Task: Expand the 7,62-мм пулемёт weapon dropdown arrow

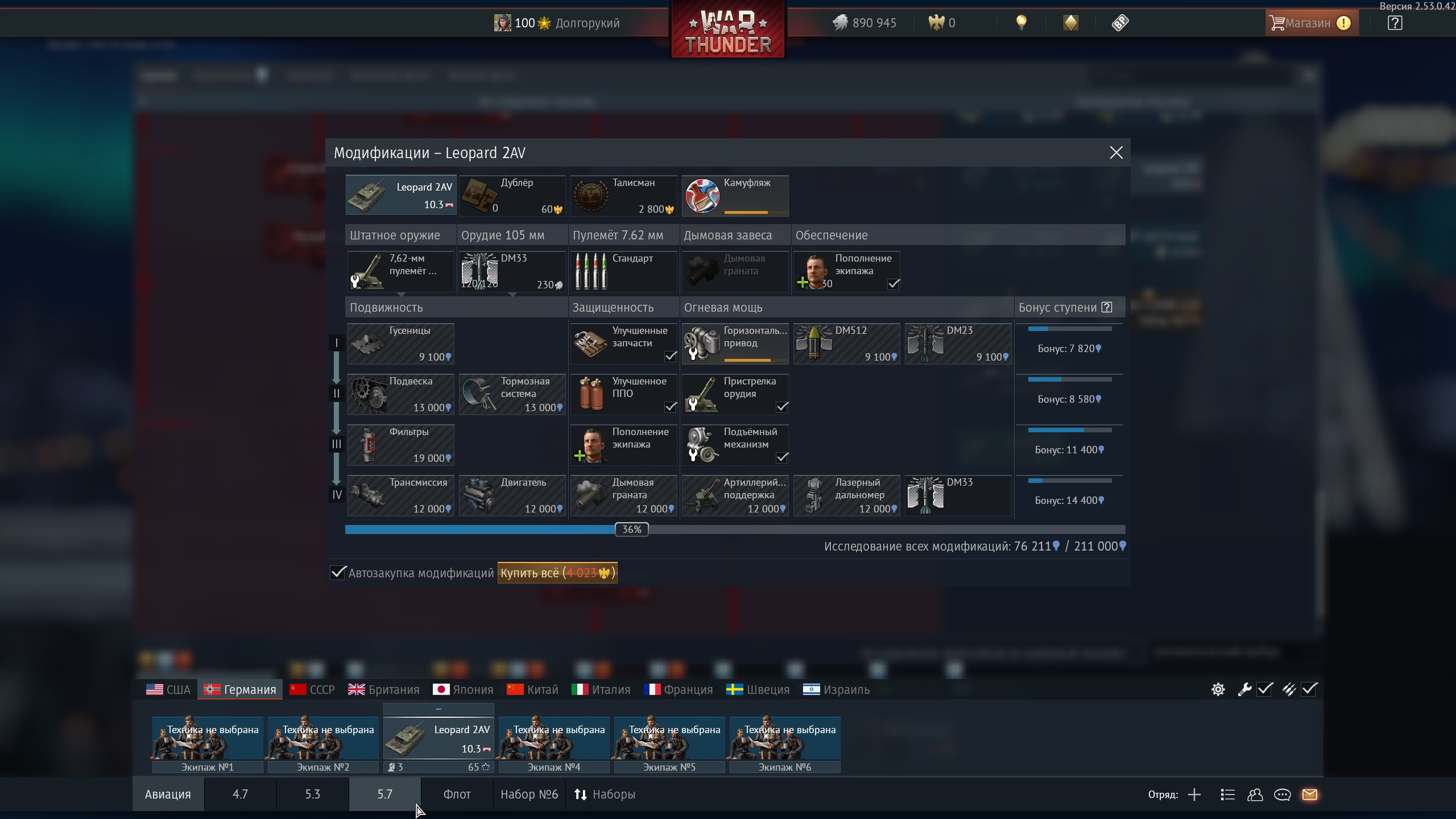Action: pos(401,295)
